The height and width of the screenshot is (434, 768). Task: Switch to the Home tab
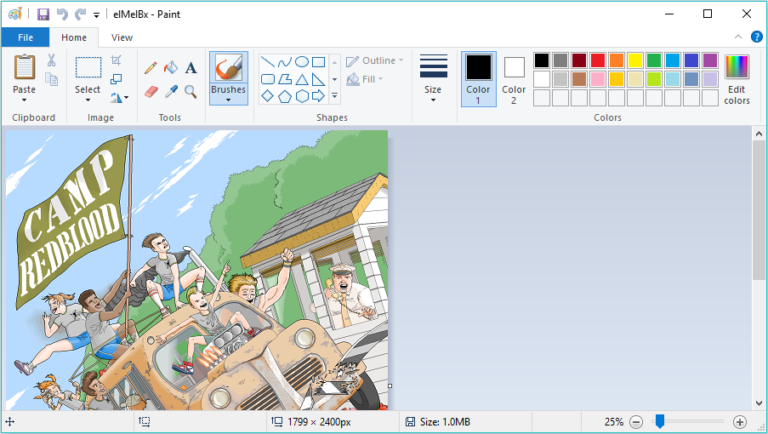tap(74, 37)
